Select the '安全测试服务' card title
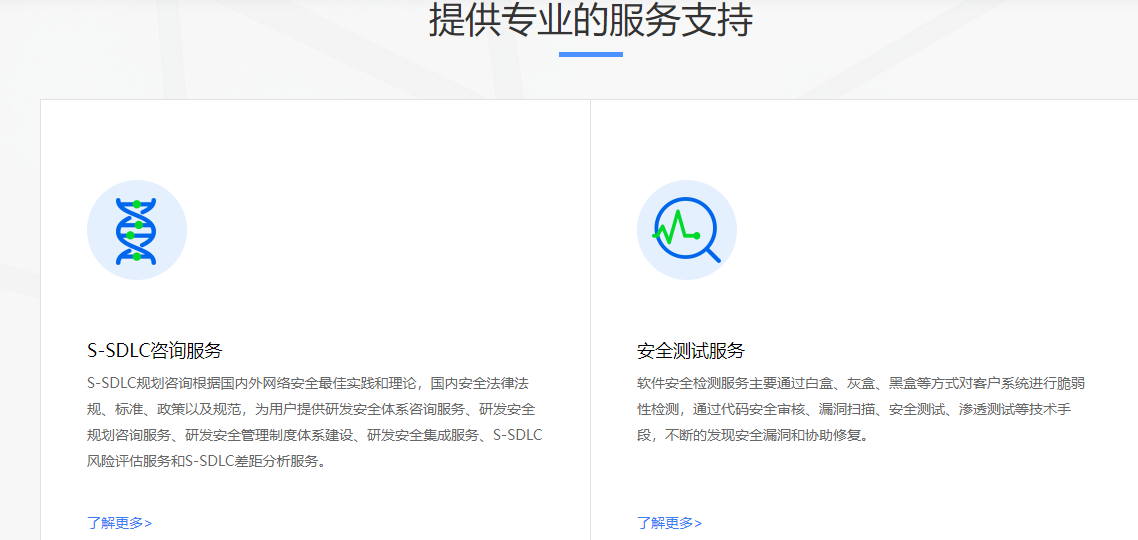1138x540 pixels. tap(691, 351)
